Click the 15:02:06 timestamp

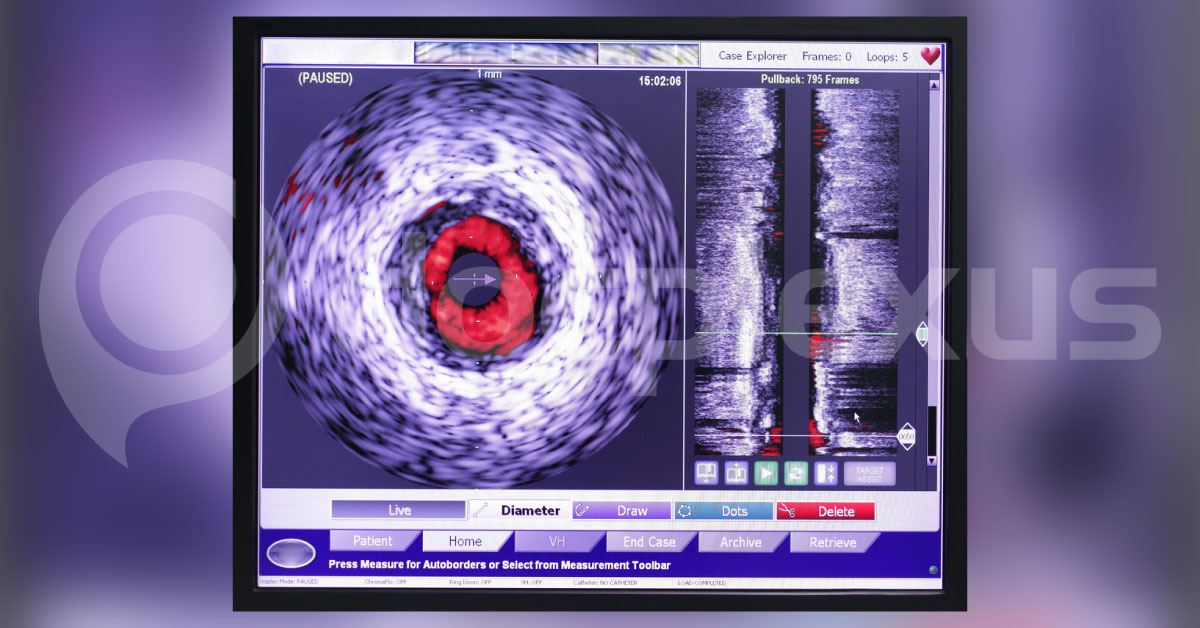click(x=660, y=81)
